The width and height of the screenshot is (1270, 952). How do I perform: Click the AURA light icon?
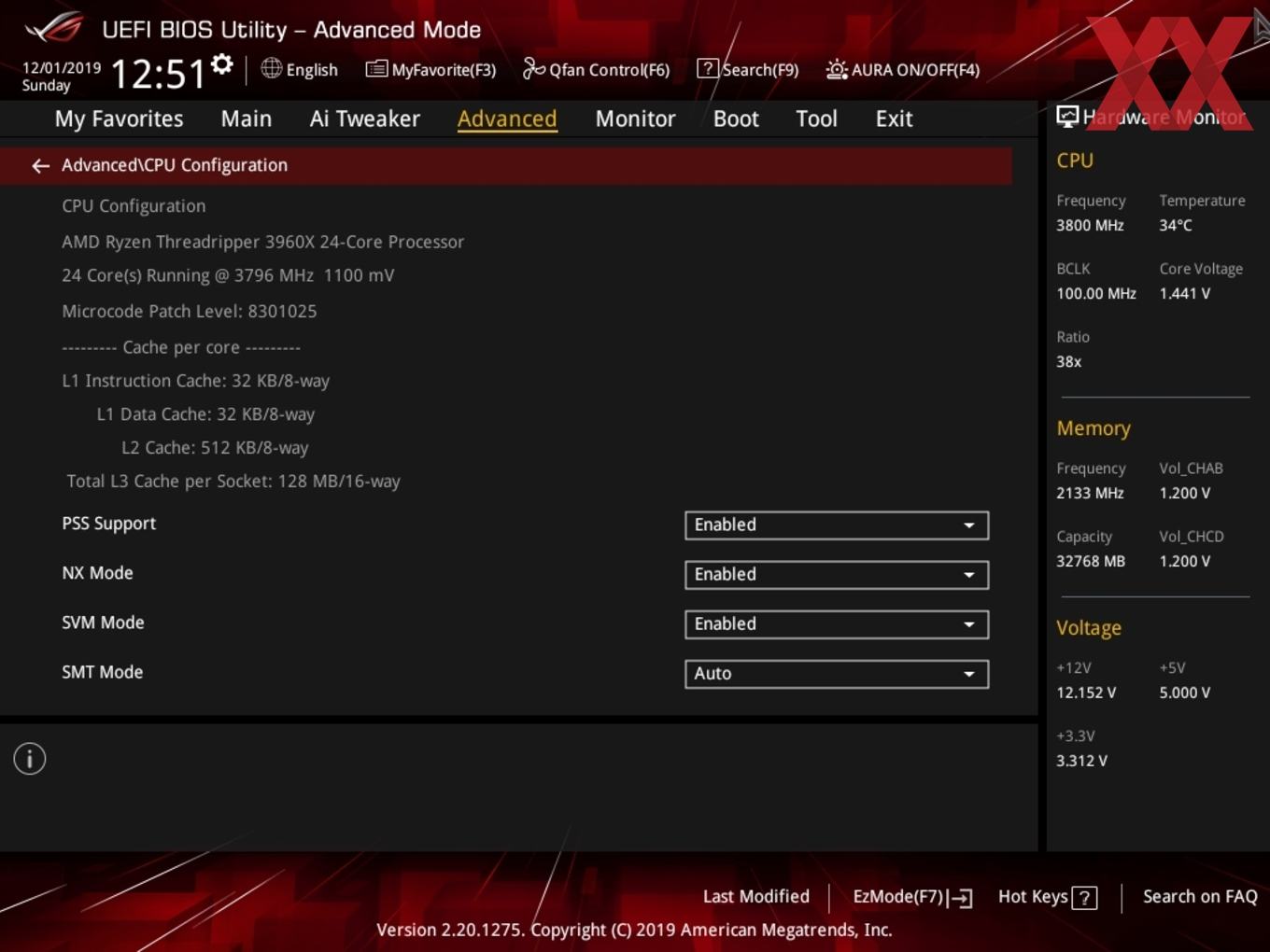[837, 69]
